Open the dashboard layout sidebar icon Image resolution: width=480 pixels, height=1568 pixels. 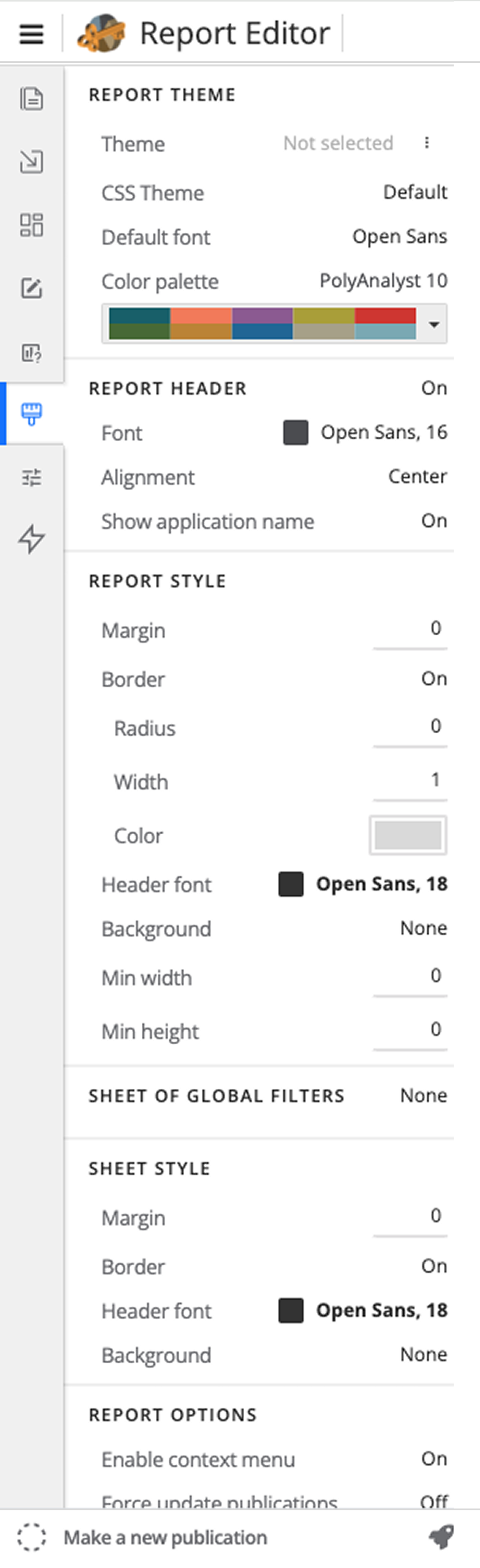pos(31,225)
